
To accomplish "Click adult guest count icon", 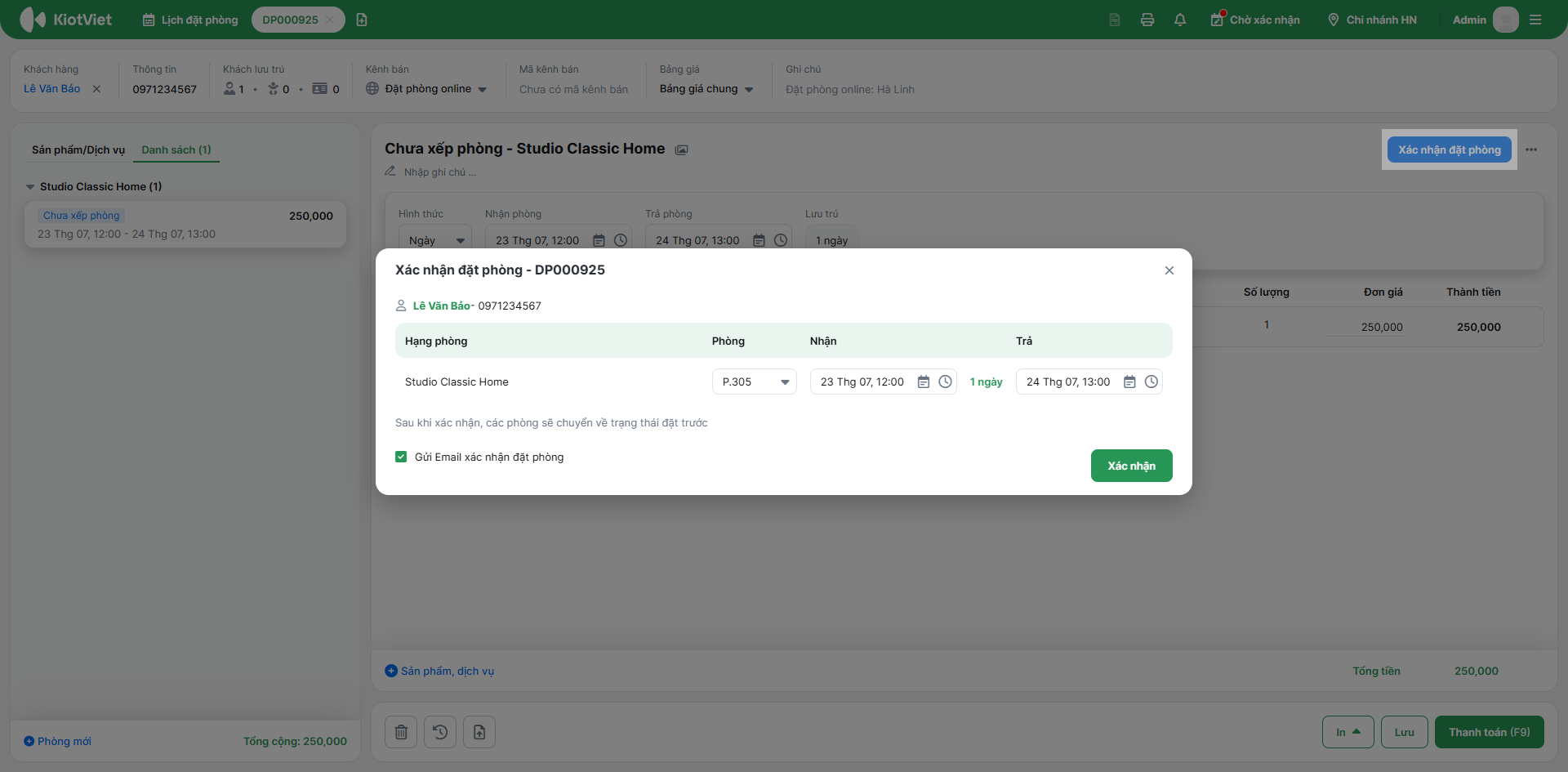I will [229, 88].
